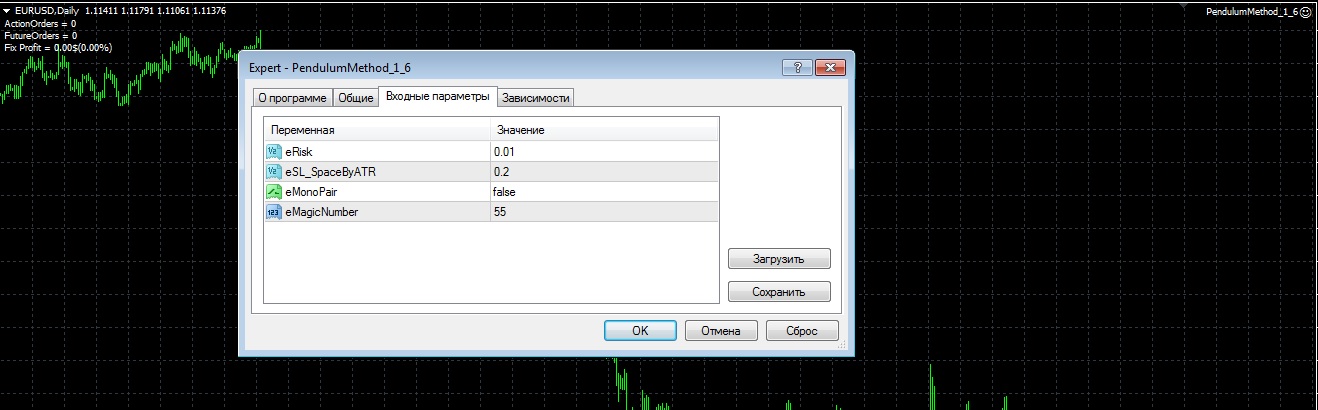The width and height of the screenshot is (1318, 410).
Task: Click the eMonoPair boolean type icon
Action: (274, 191)
